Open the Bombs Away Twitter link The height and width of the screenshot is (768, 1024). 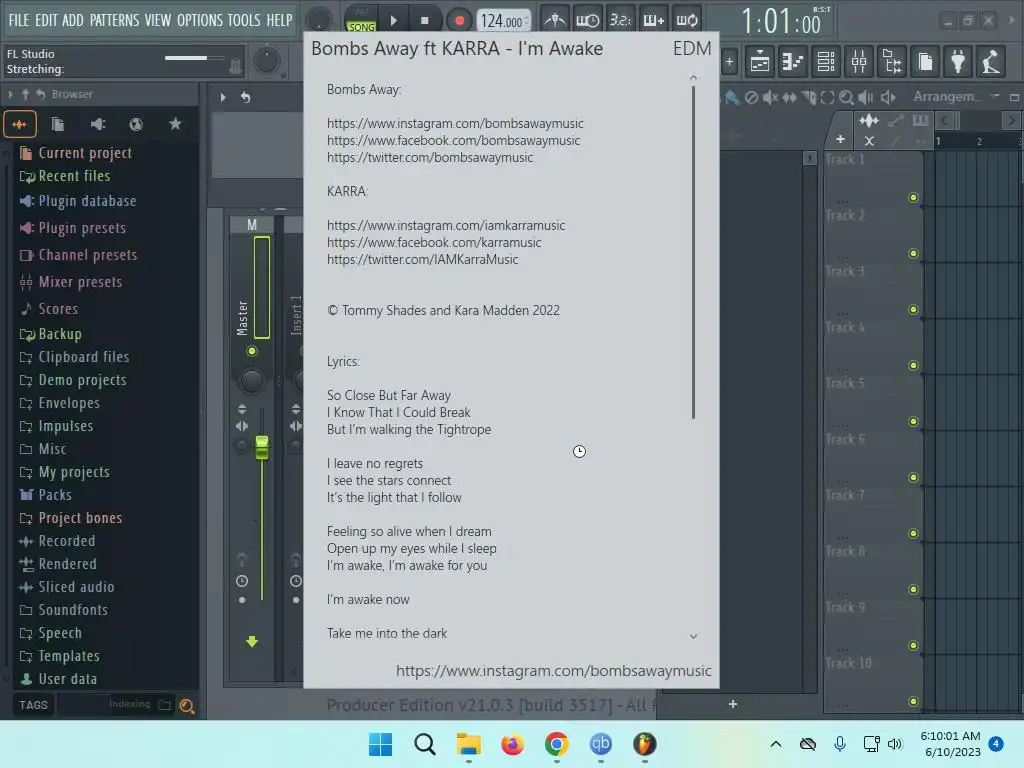point(430,157)
